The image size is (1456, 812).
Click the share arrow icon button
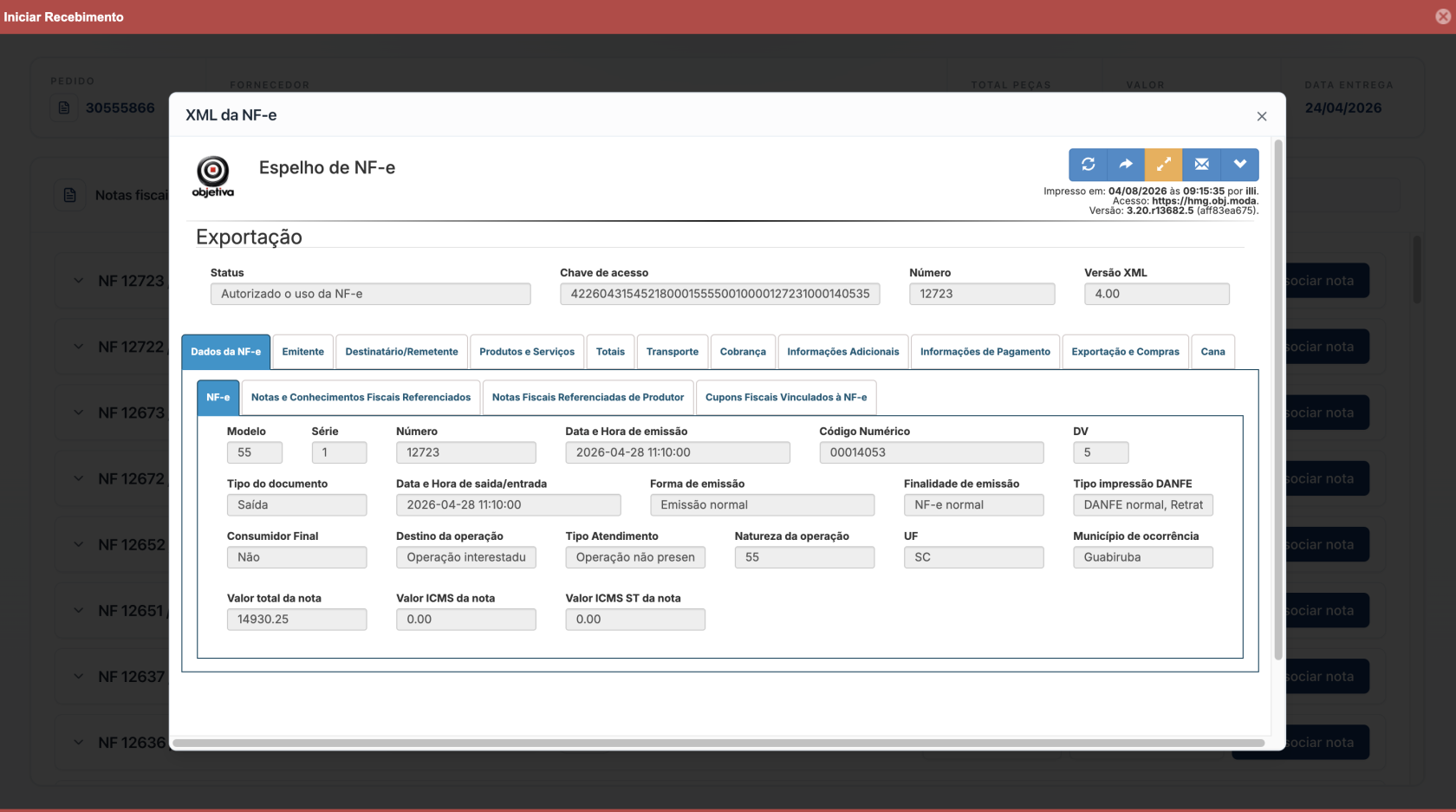click(x=1126, y=164)
